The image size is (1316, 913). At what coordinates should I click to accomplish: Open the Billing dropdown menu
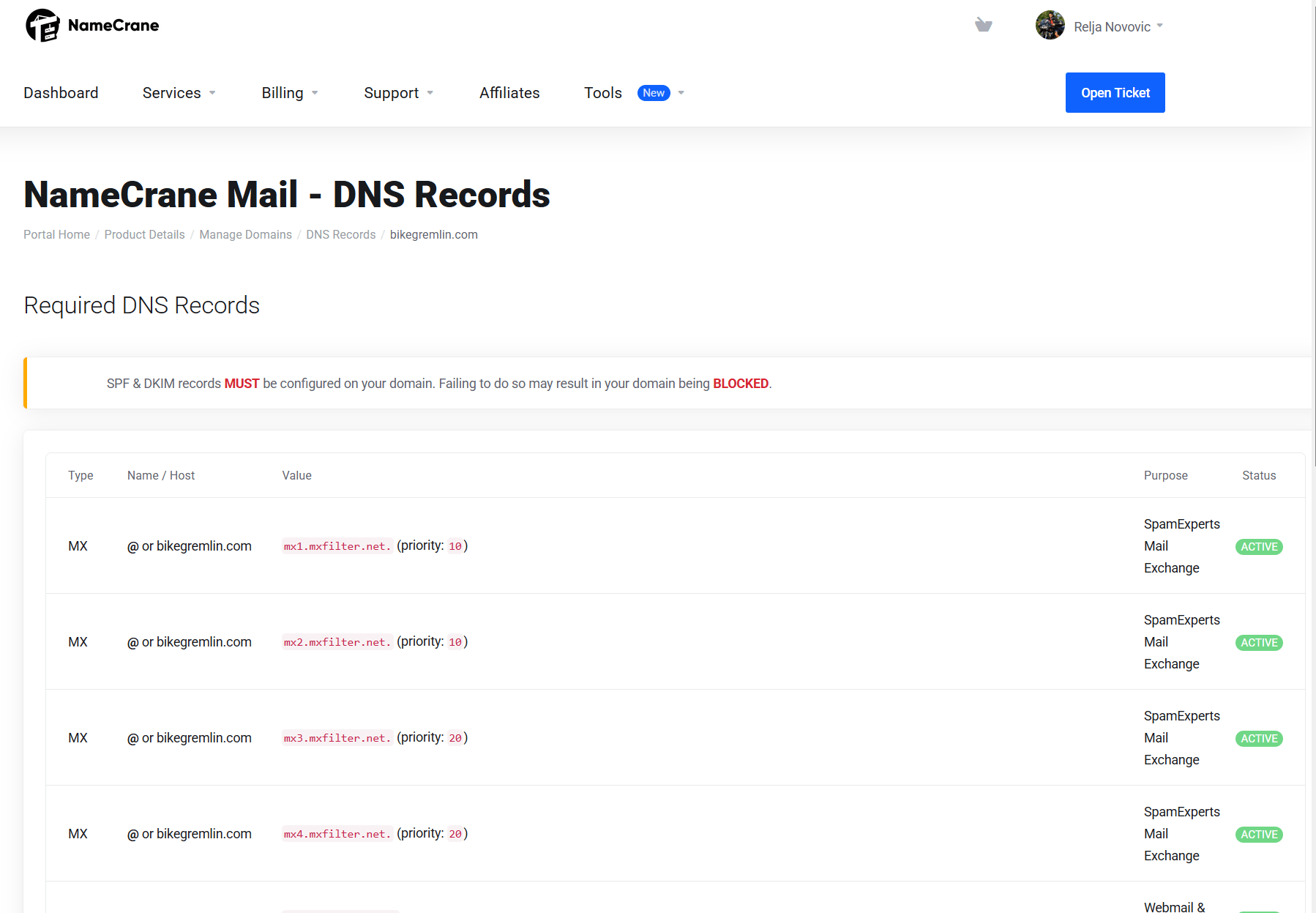[x=290, y=93]
